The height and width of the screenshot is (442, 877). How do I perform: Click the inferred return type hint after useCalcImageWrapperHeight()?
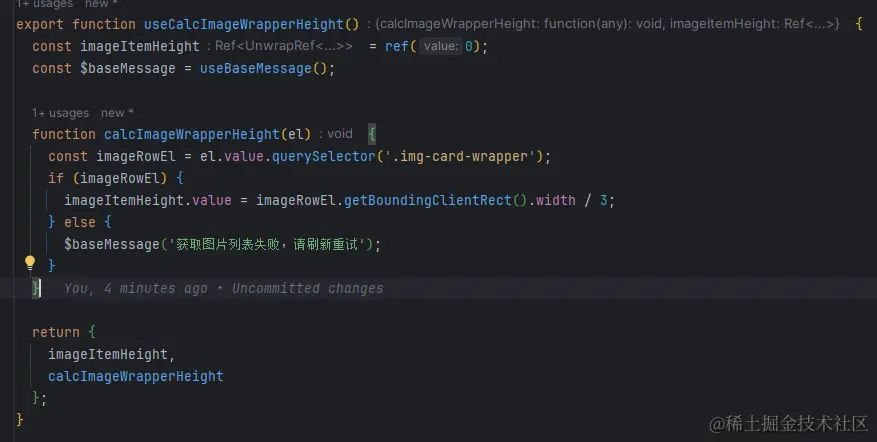(x=604, y=24)
